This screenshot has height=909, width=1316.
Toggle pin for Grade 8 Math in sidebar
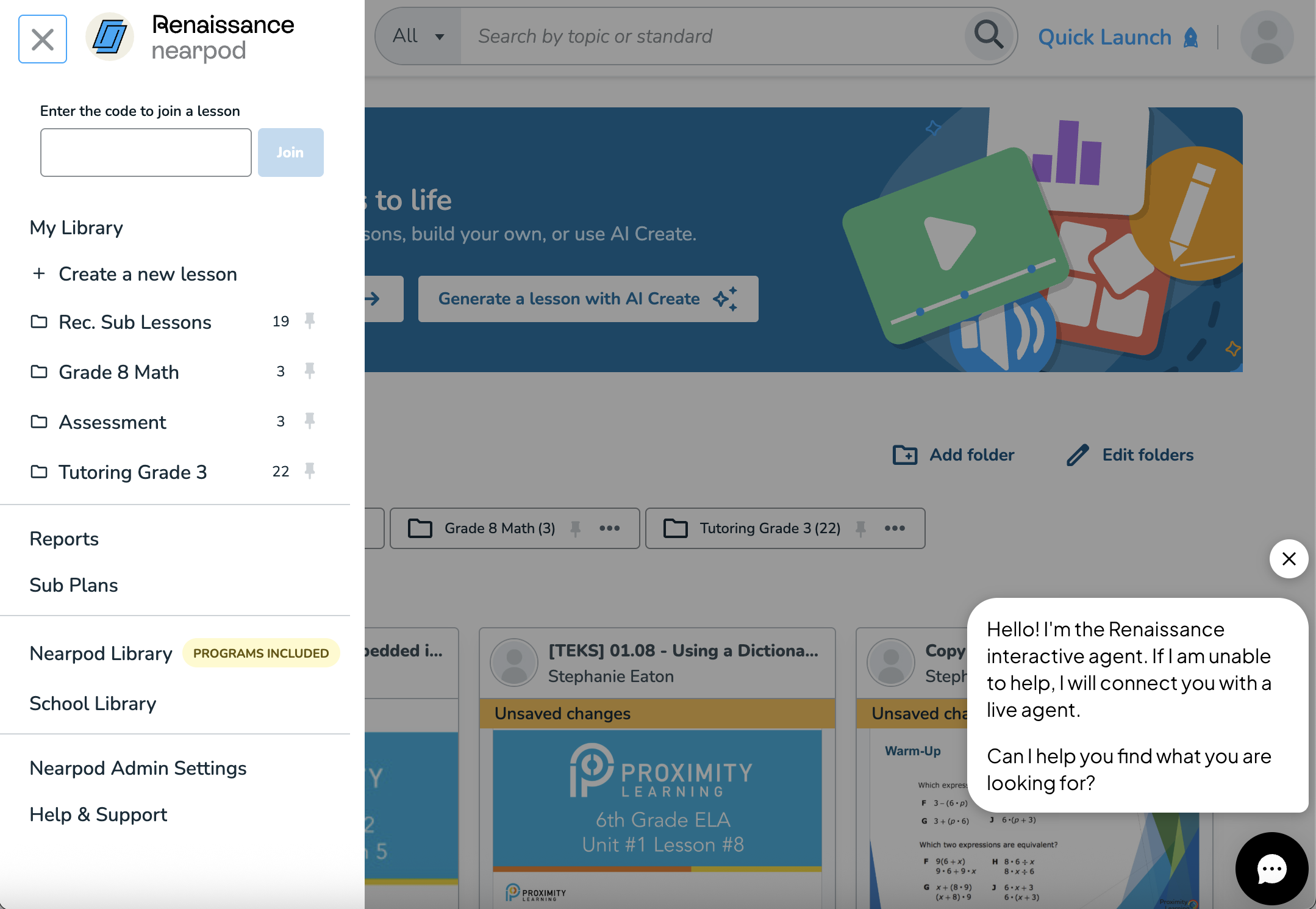[x=310, y=370]
